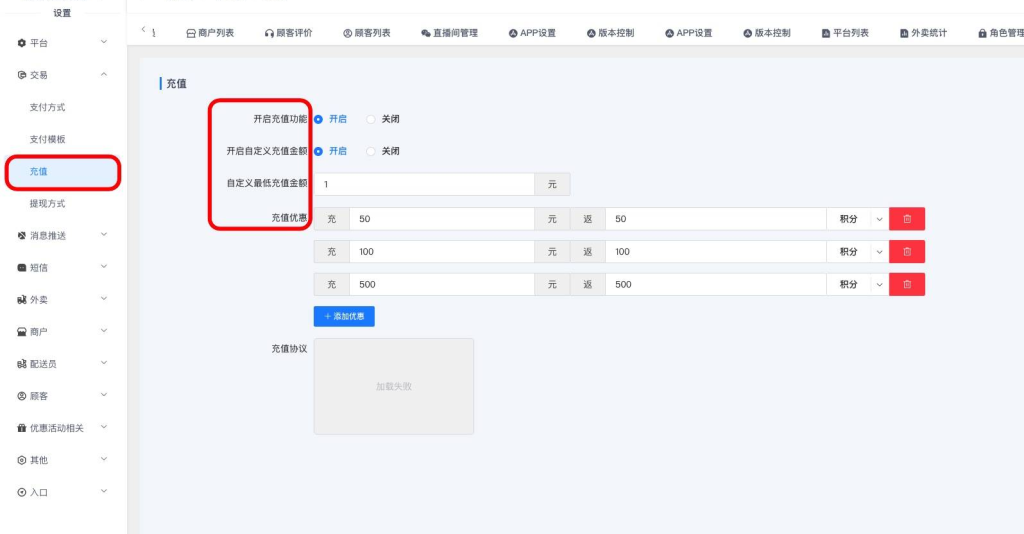
Task: Select 关闭 for 开启充值功能
Action: [x=371, y=119]
